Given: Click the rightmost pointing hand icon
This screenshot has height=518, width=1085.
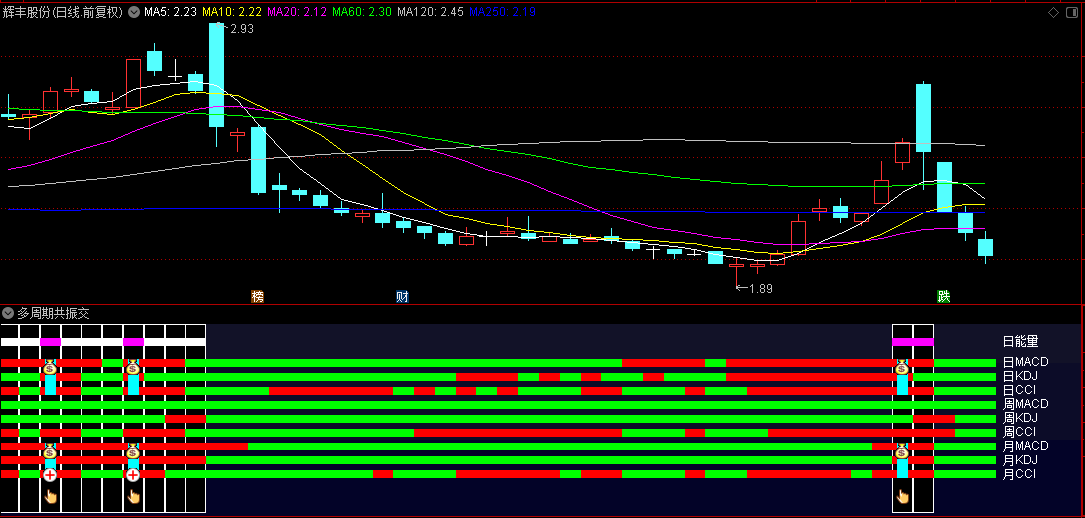Looking at the screenshot, I should pyautogui.click(x=902, y=496).
